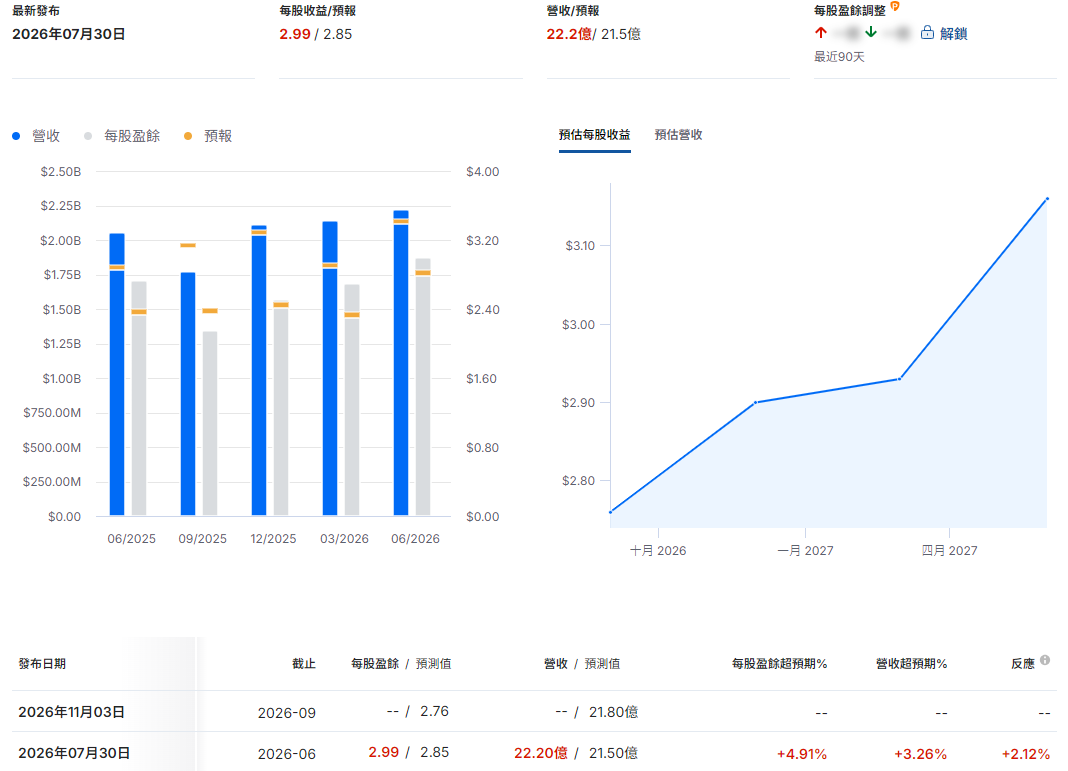Click the 最新發布 date 2026年07月30日
The width and height of the screenshot is (1068, 771).
click(x=69, y=34)
